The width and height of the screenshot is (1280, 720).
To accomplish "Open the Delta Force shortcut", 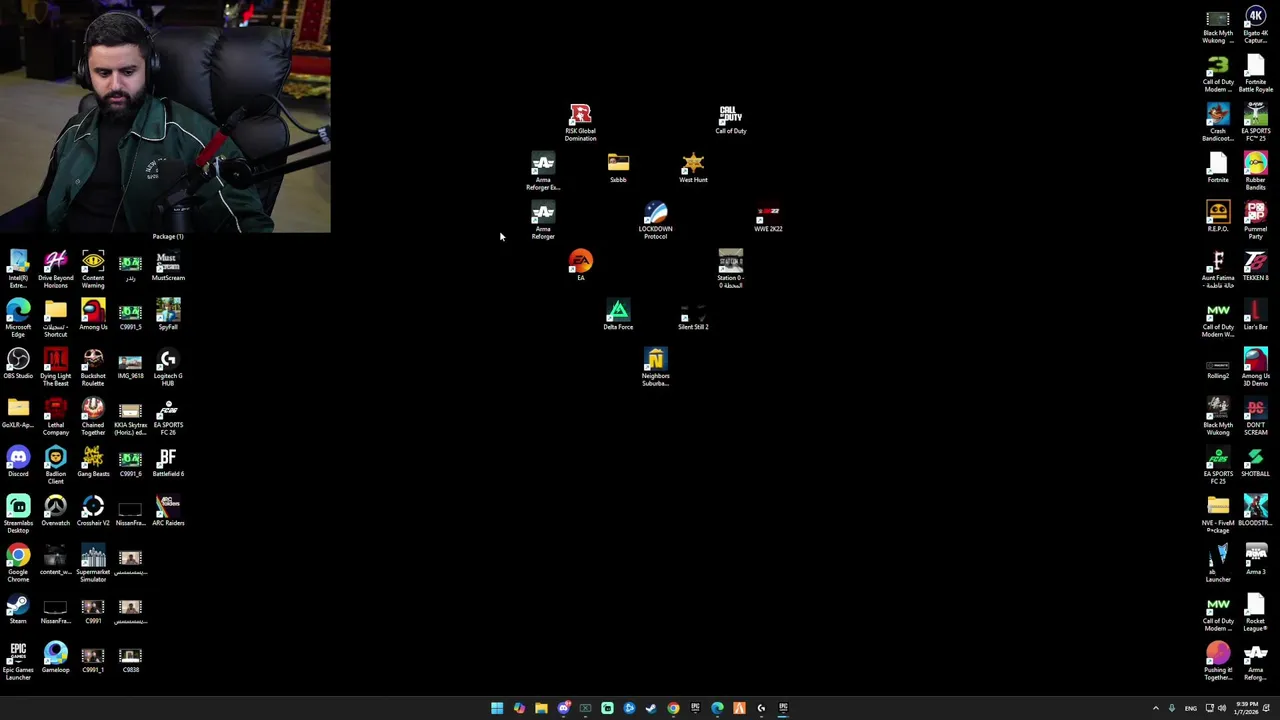I will [618, 315].
